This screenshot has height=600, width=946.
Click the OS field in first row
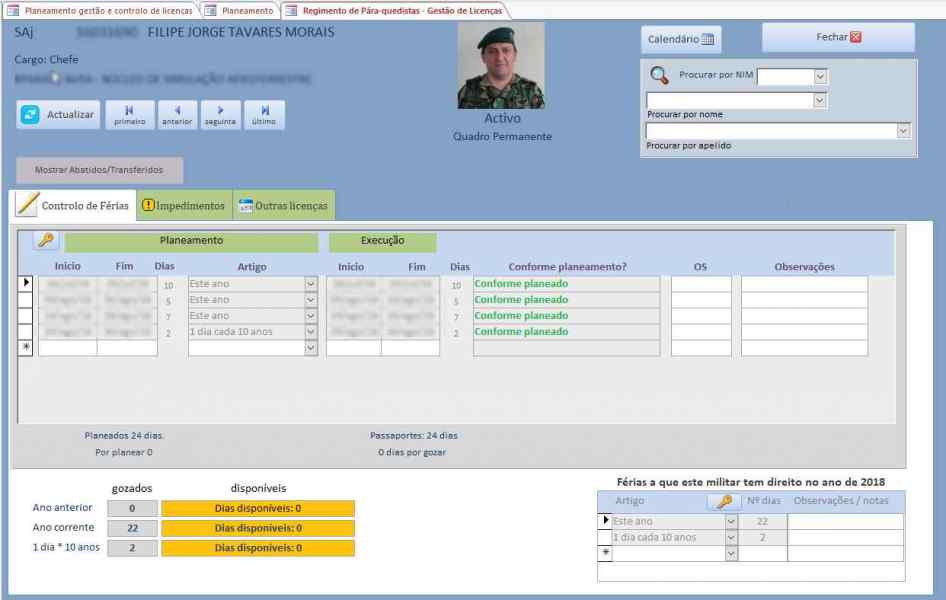(x=700, y=284)
